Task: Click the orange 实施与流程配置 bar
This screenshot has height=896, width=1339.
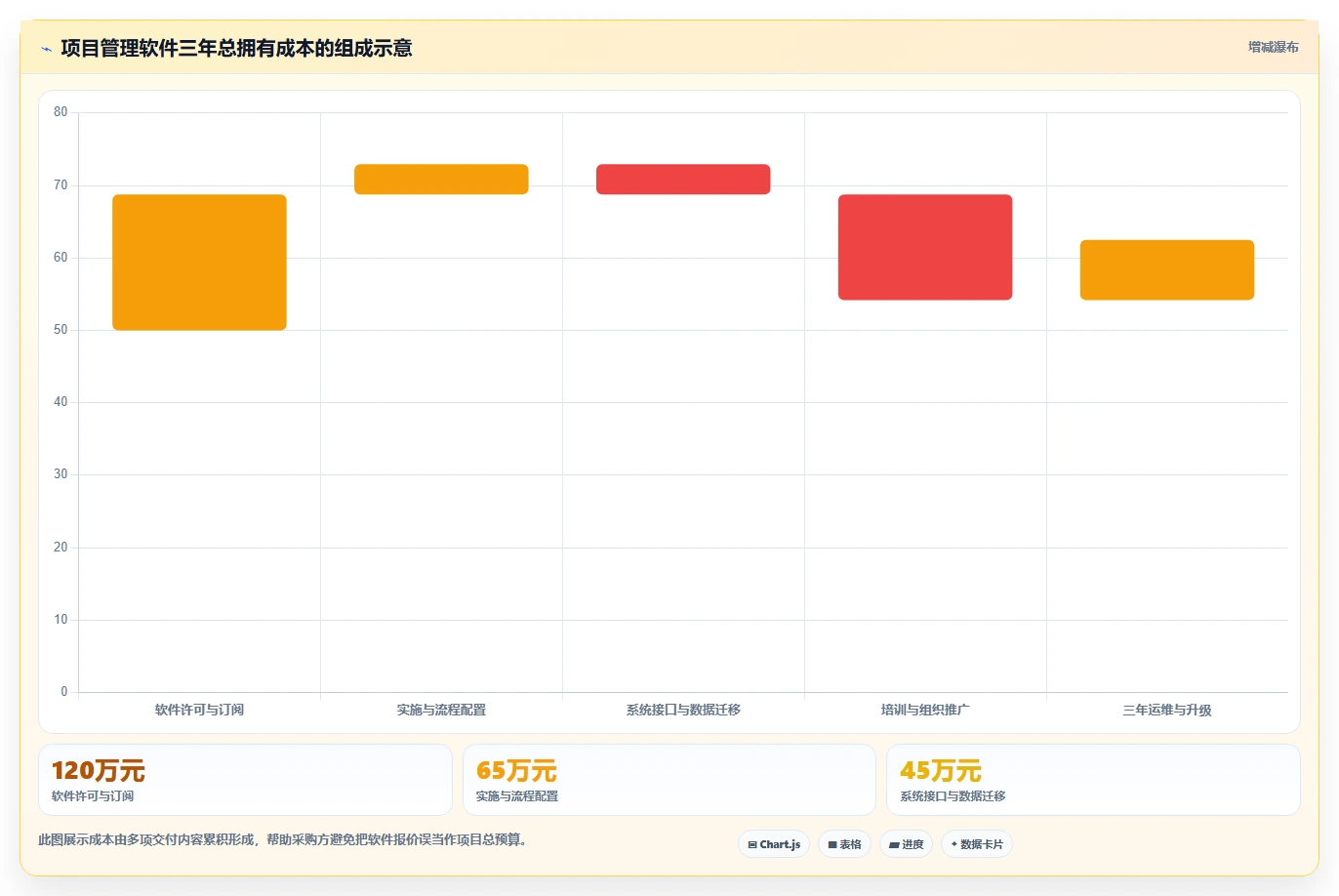Action: pos(441,180)
